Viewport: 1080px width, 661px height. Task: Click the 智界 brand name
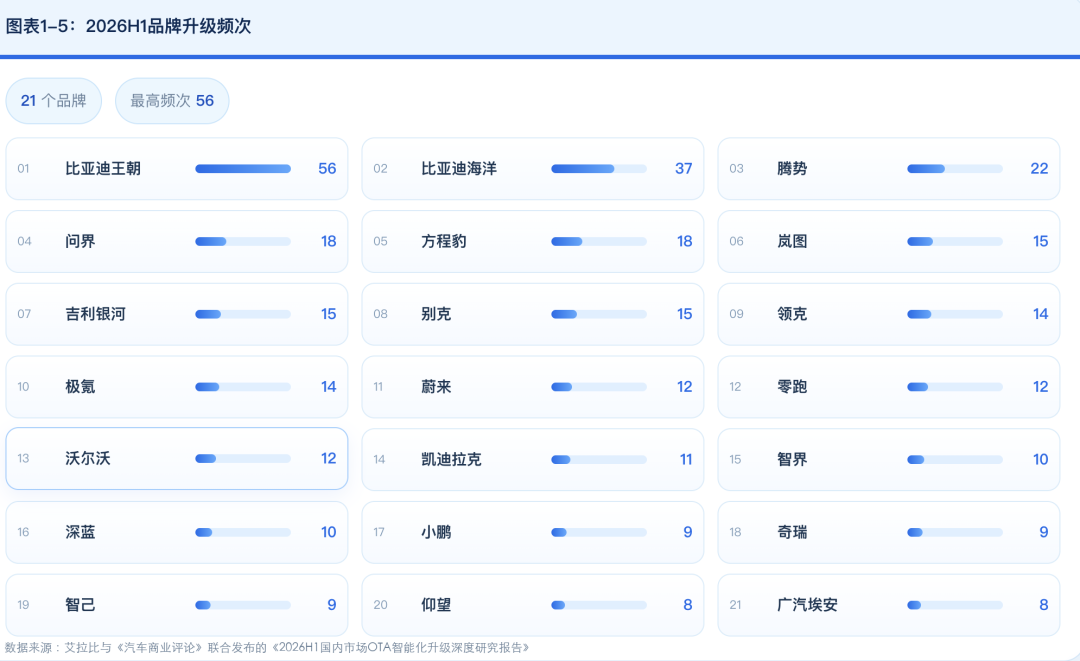coord(792,459)
